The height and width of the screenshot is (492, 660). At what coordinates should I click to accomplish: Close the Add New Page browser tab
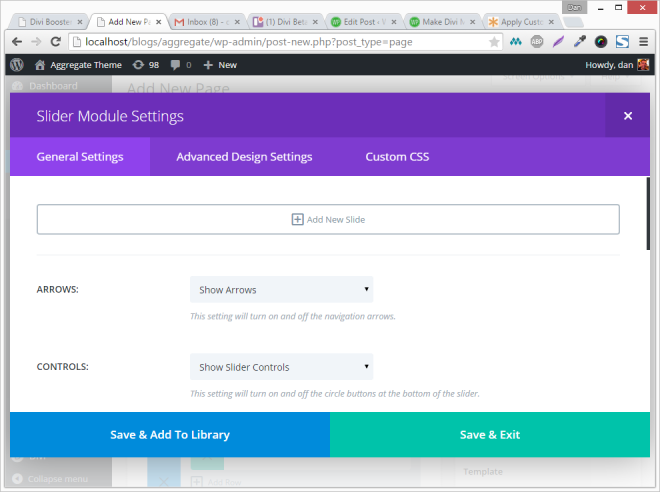coord(158,22)
